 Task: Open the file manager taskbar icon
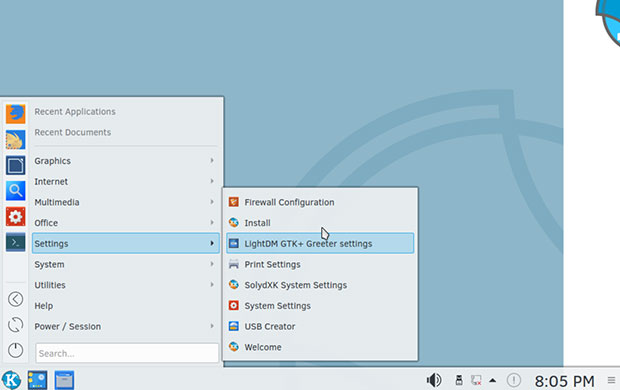point(64,381)
